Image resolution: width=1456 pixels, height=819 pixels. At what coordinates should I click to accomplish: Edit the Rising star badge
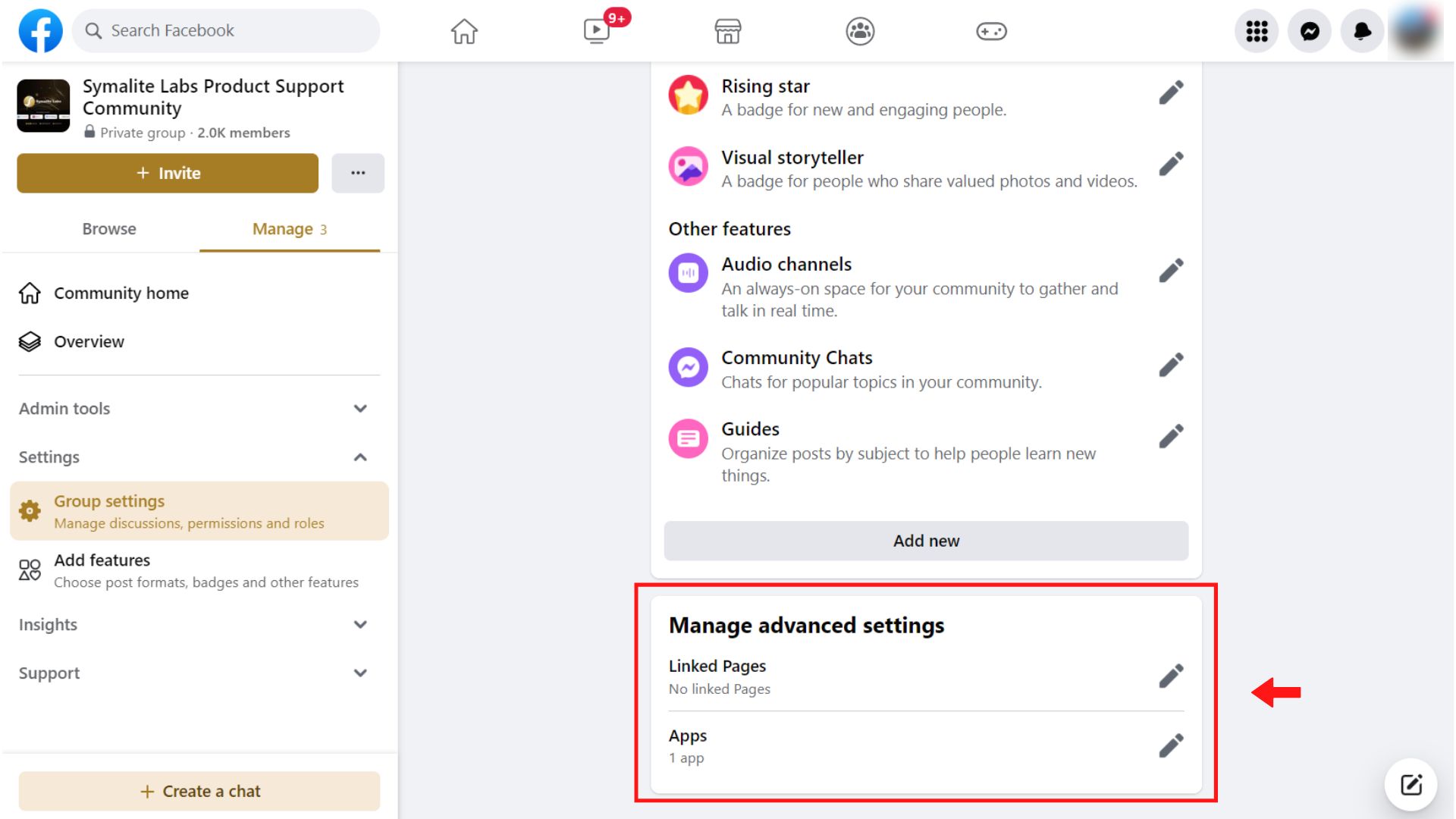coord(1172,92)
